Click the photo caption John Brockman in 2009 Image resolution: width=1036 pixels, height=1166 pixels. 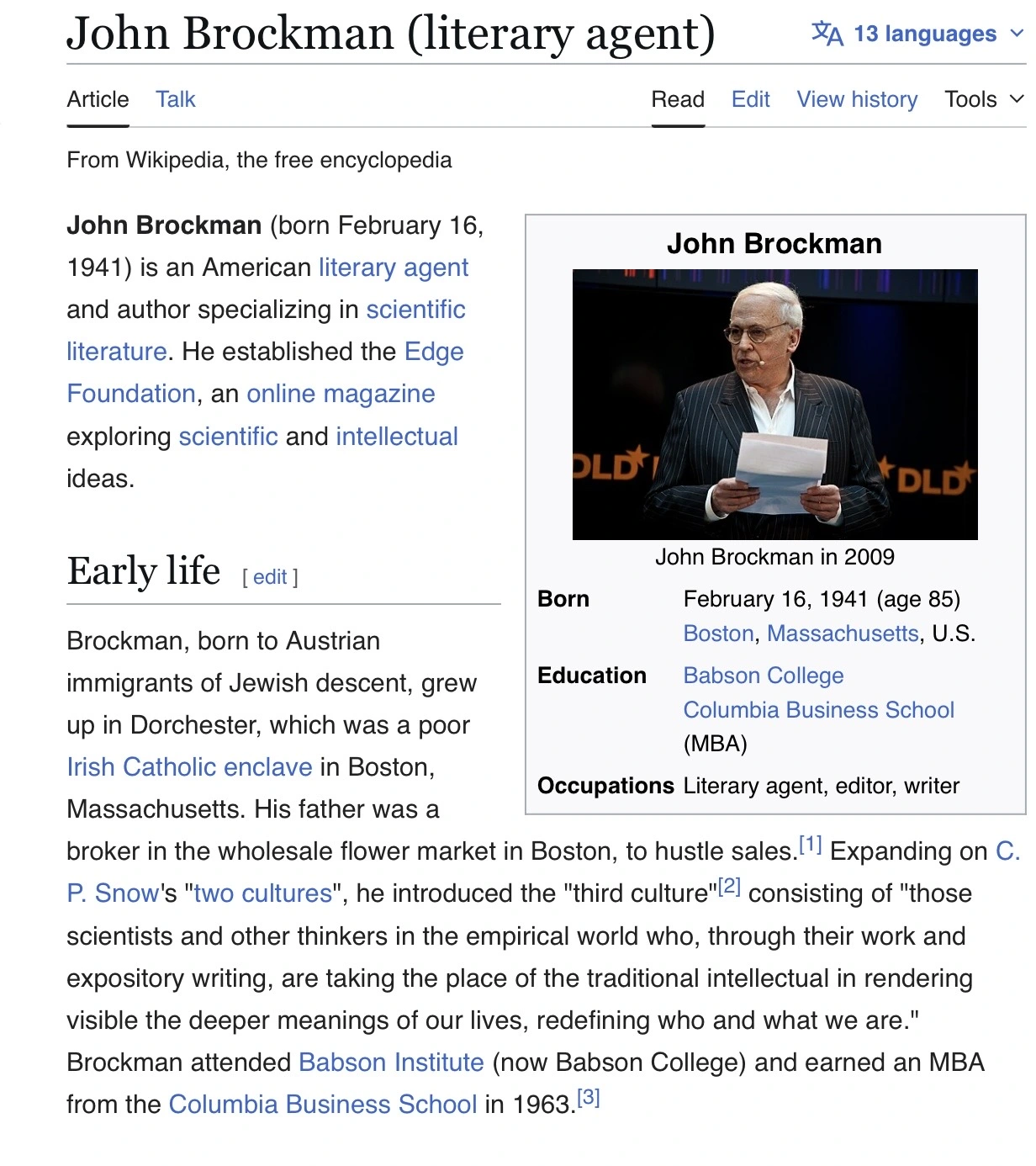pyautogui.click(x=774, y=557)
